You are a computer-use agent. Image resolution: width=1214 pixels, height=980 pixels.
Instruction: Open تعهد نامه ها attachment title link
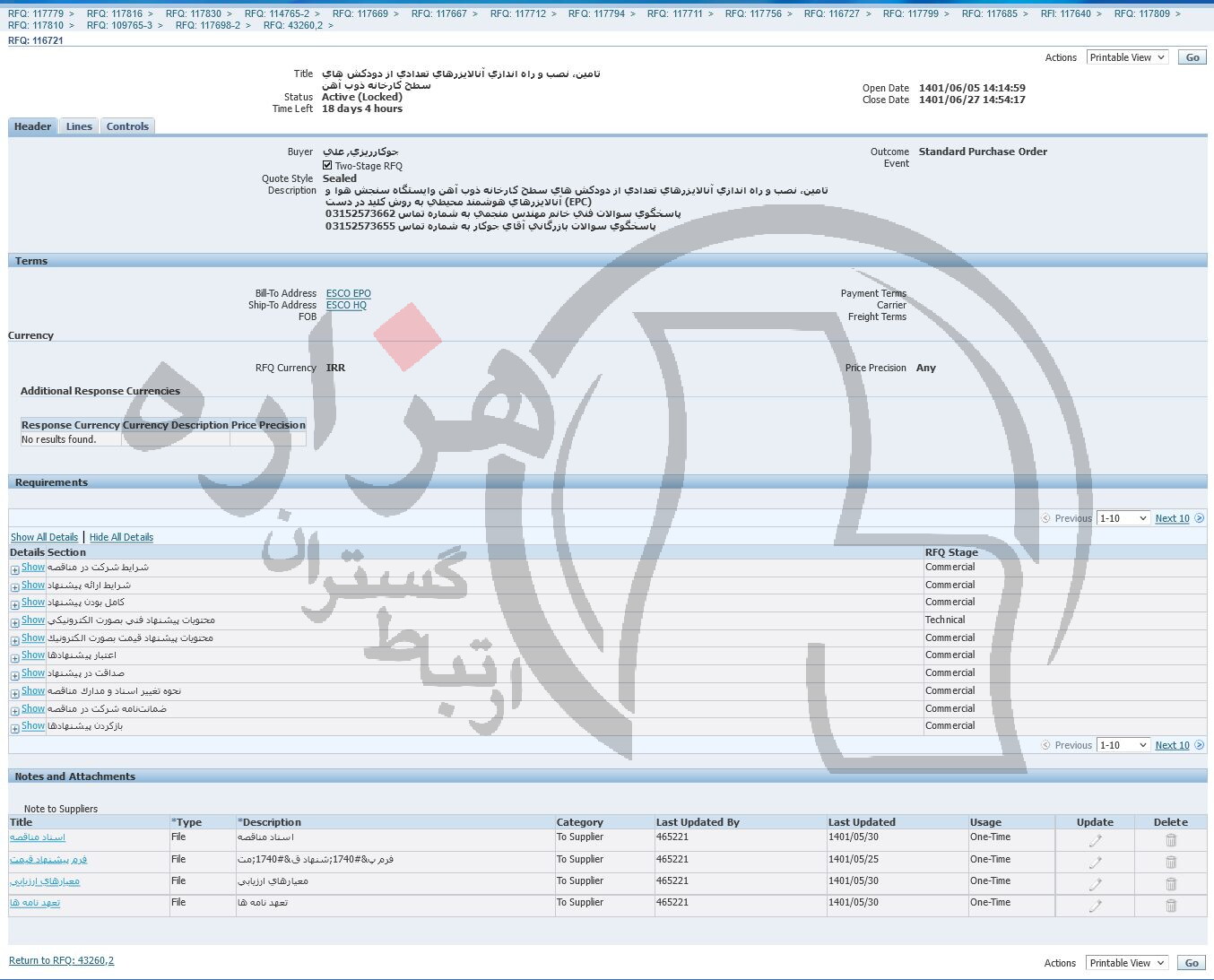pos(35,903)
